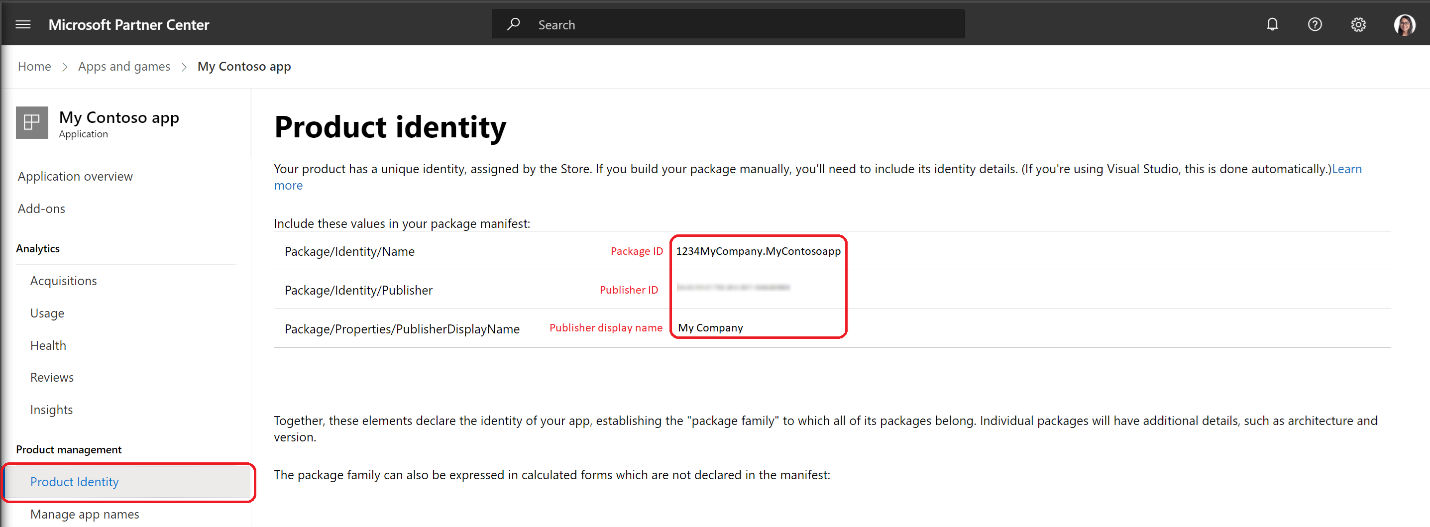Screen dimensions: 1430x527
Task: Open Insights analytics page
Action: (x=51, y=410)
